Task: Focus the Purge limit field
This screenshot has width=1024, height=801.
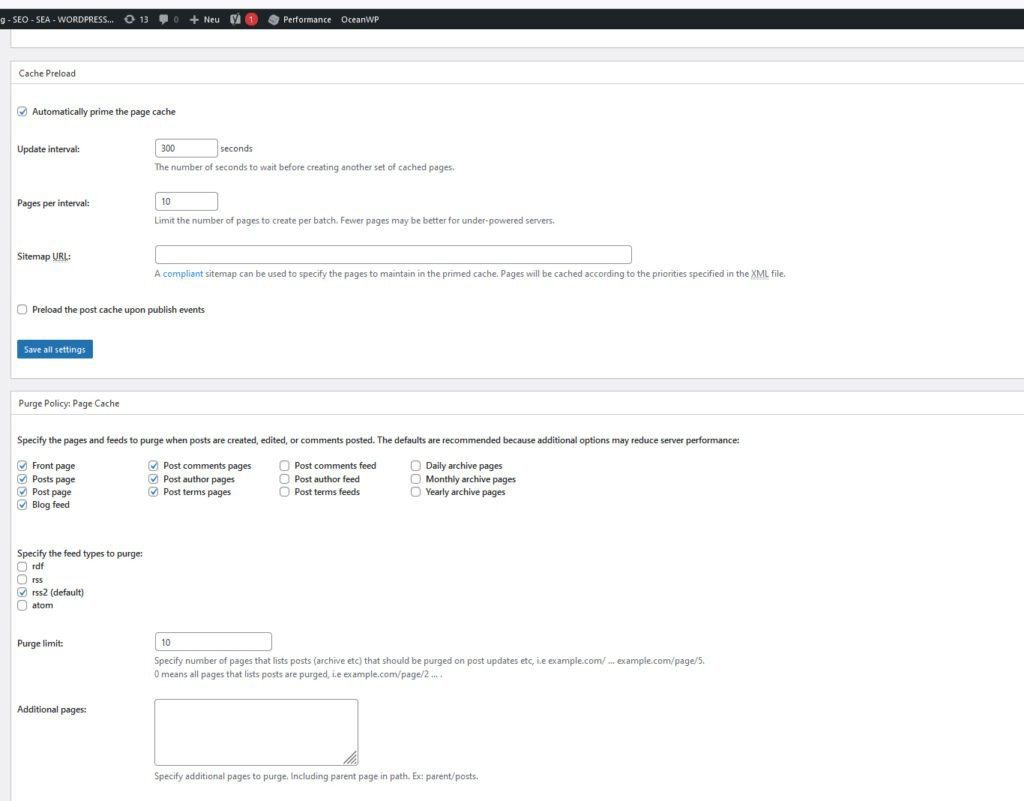Action: coord(213,642)
